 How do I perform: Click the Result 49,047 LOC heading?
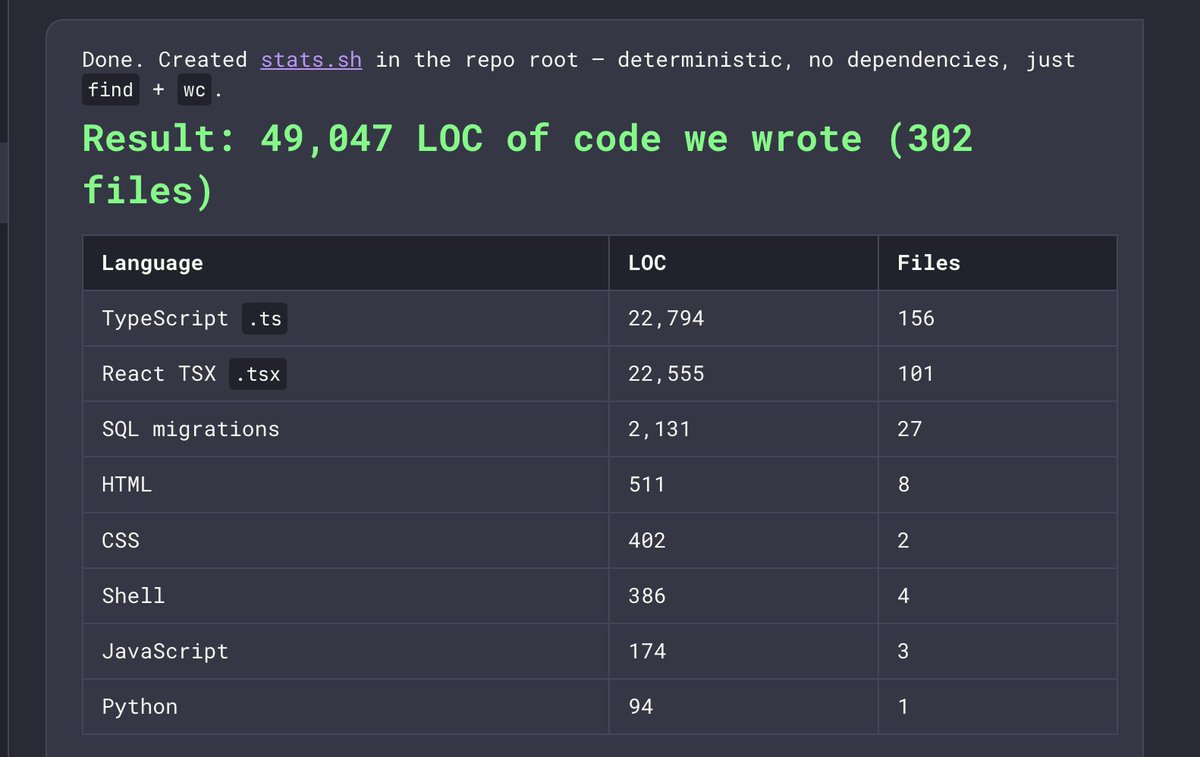[528, 163]
